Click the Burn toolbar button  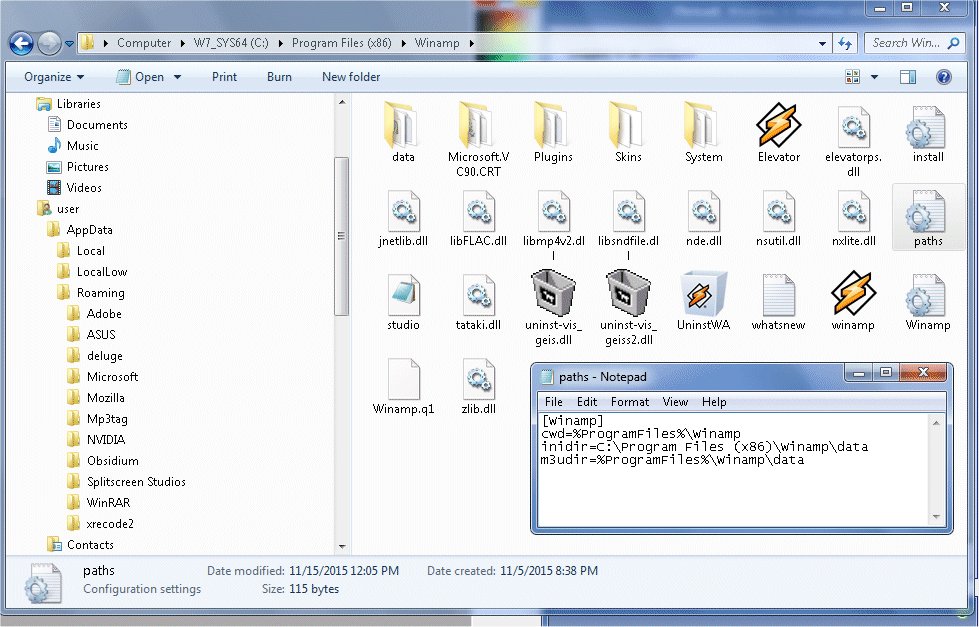pos(279,77)
